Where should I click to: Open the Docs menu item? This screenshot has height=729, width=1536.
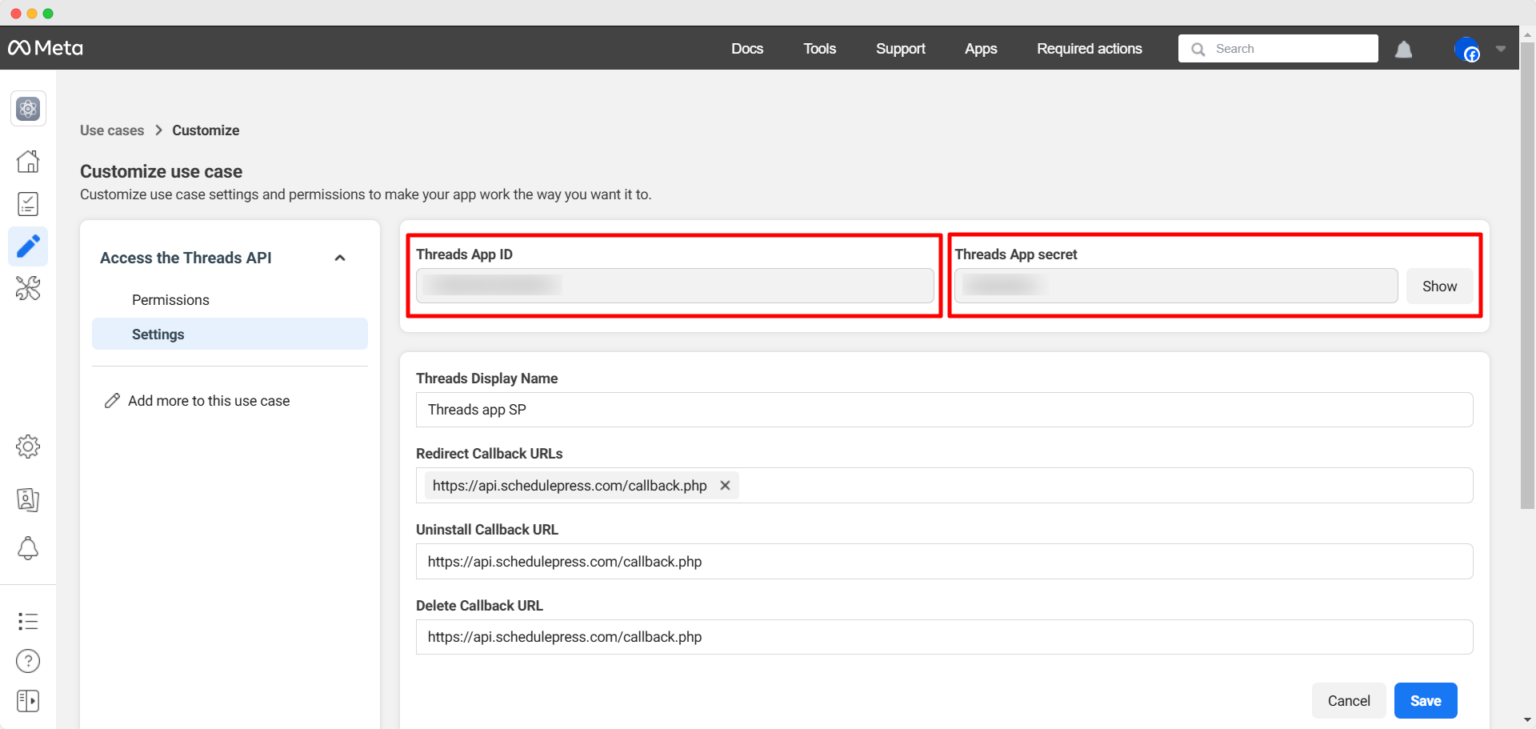[x=747, y=48]
